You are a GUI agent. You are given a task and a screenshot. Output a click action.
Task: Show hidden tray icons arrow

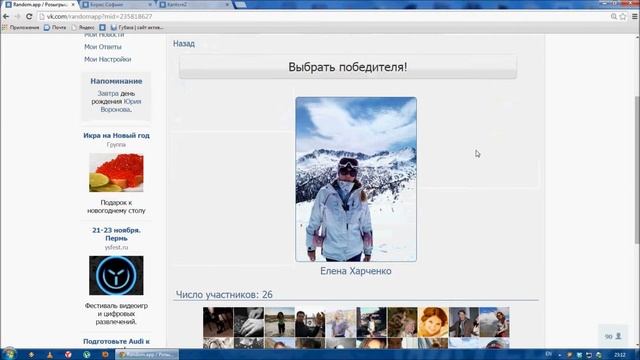[x=560, y=355]
